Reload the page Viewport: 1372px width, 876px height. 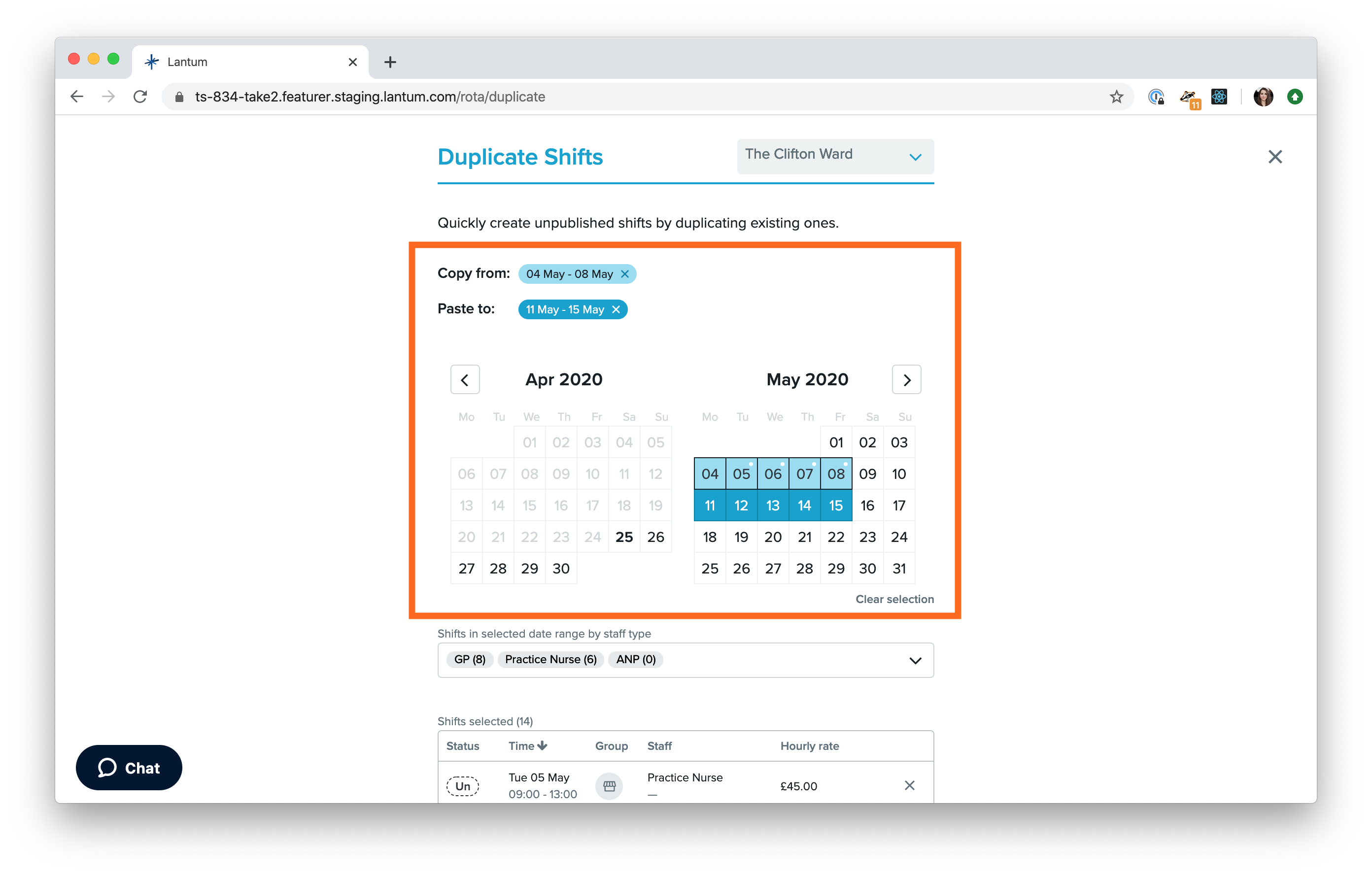coord(140,97)
